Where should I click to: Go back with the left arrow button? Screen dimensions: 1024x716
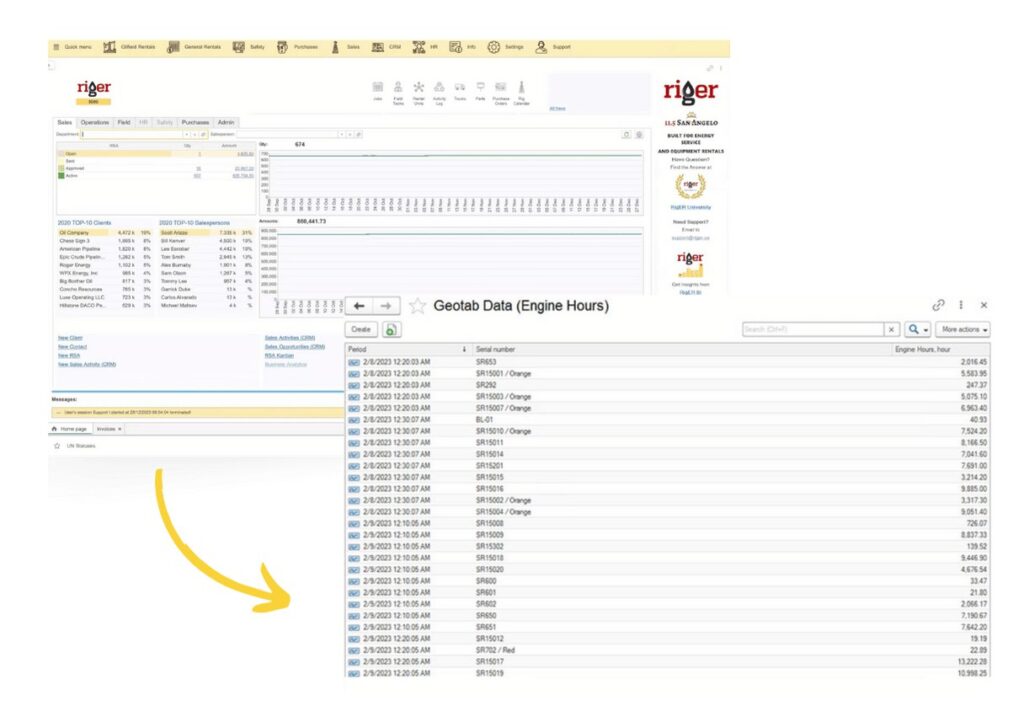tap(359, 306)
